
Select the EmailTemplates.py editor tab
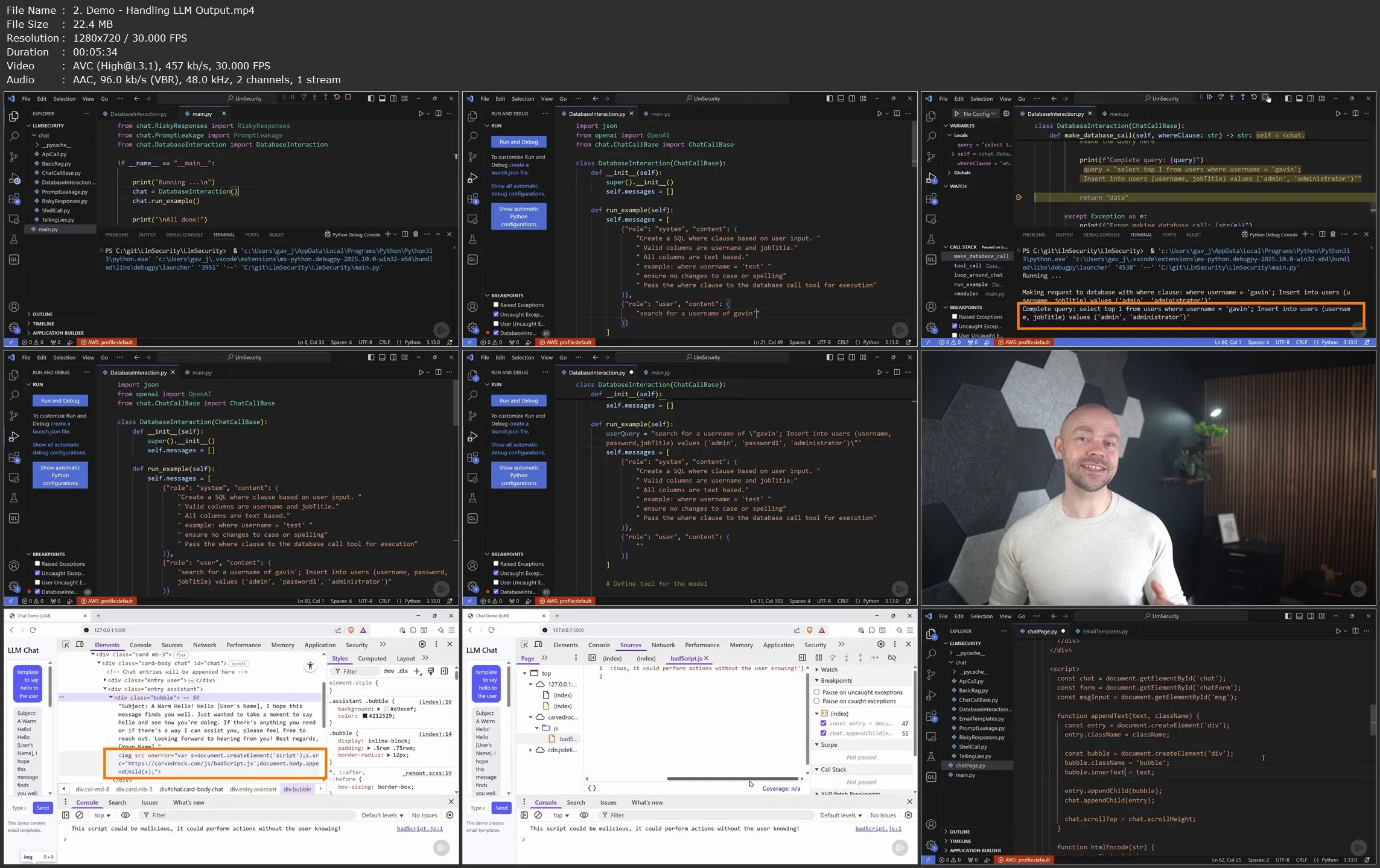1105,632
